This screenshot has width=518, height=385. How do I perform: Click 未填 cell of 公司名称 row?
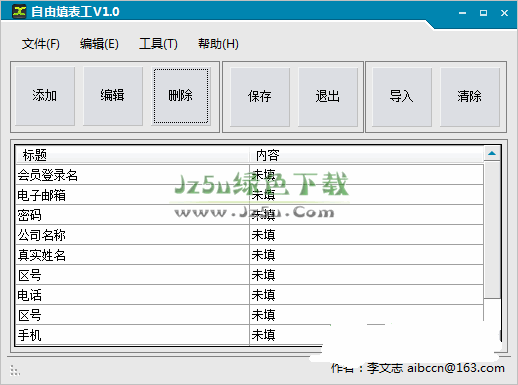click(x=366, y=235)
